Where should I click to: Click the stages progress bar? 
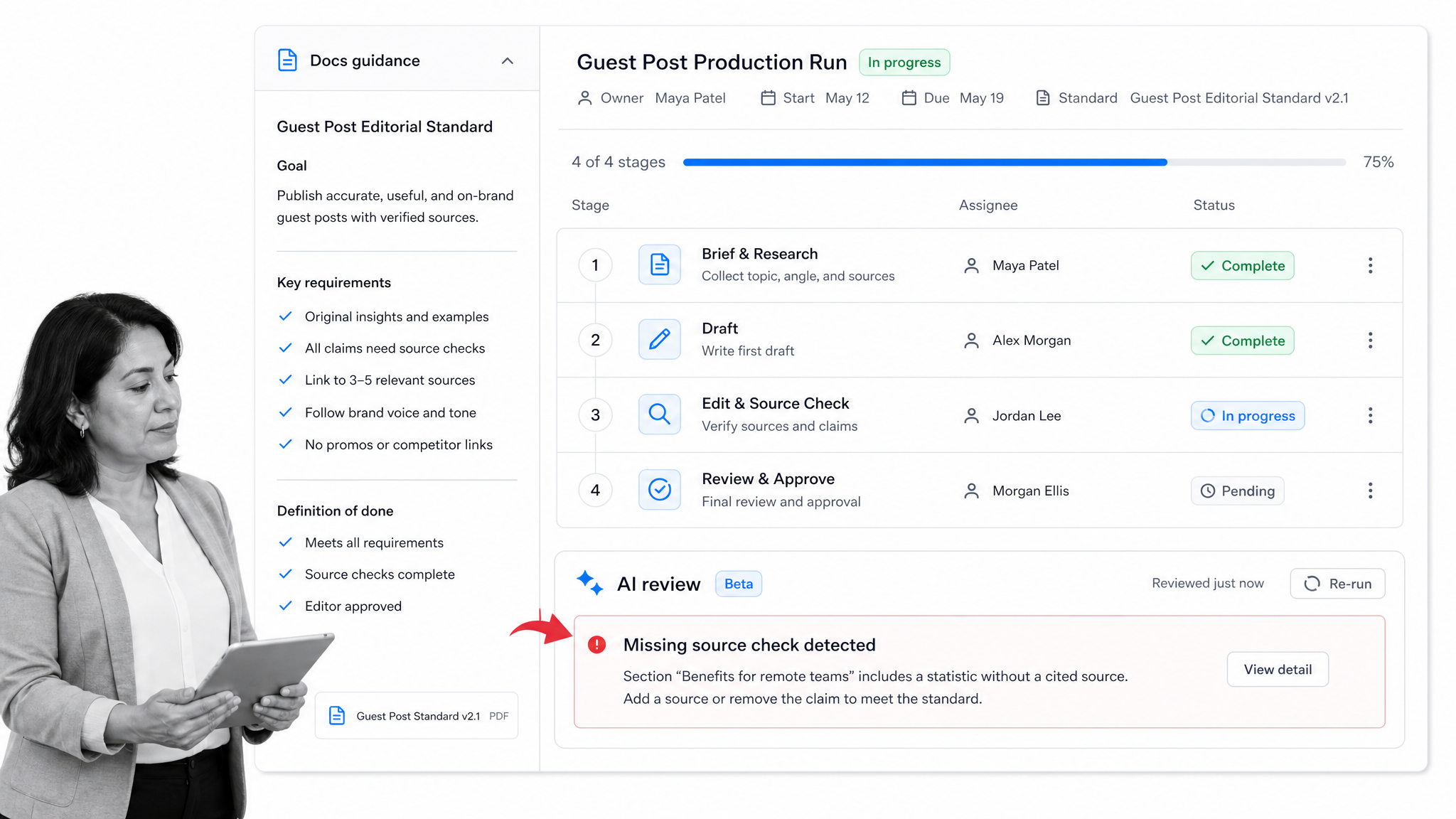pos(1015,162)
